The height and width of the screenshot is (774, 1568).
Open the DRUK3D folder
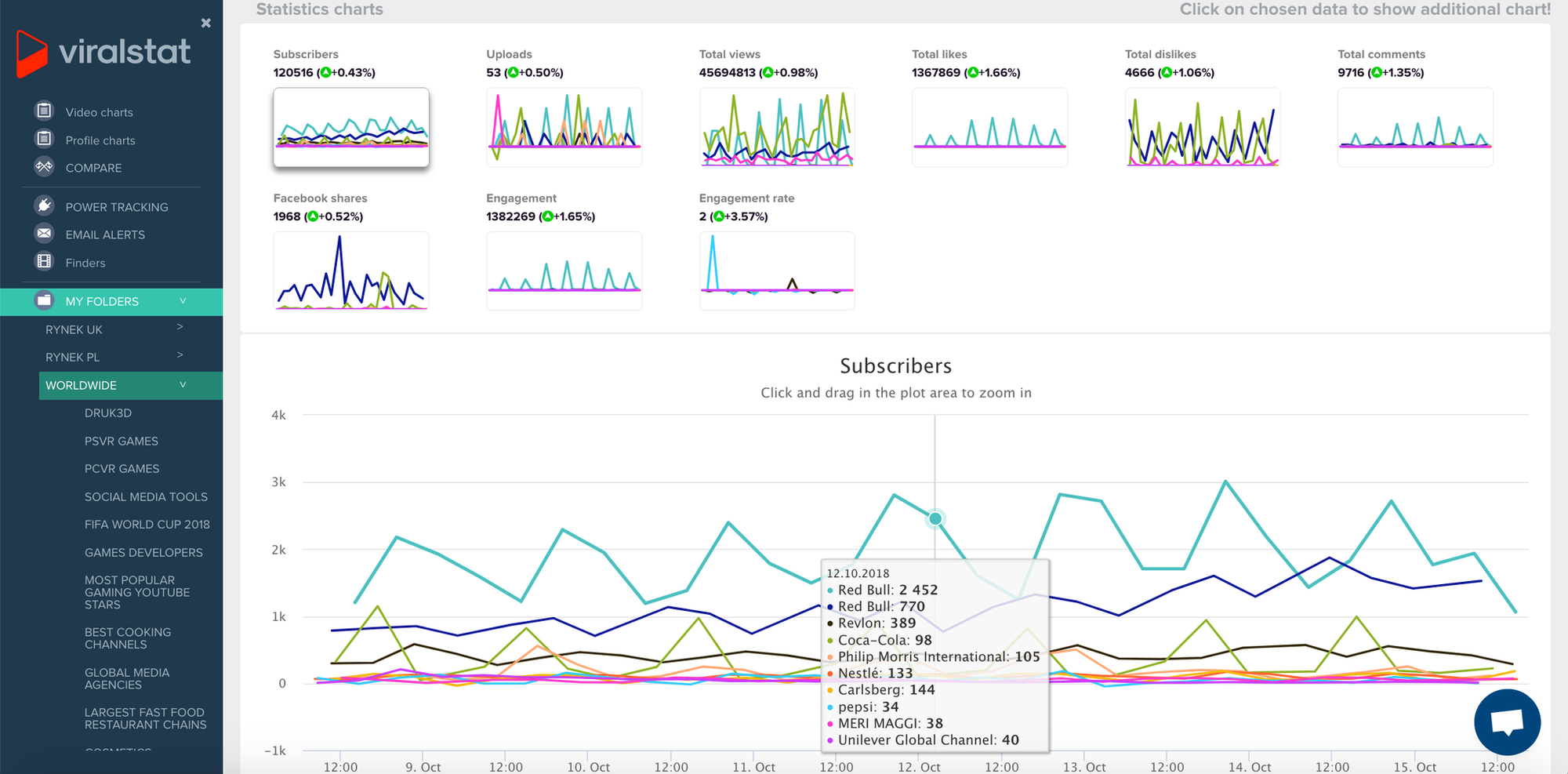pyautogui.click(x=108, y=412)
